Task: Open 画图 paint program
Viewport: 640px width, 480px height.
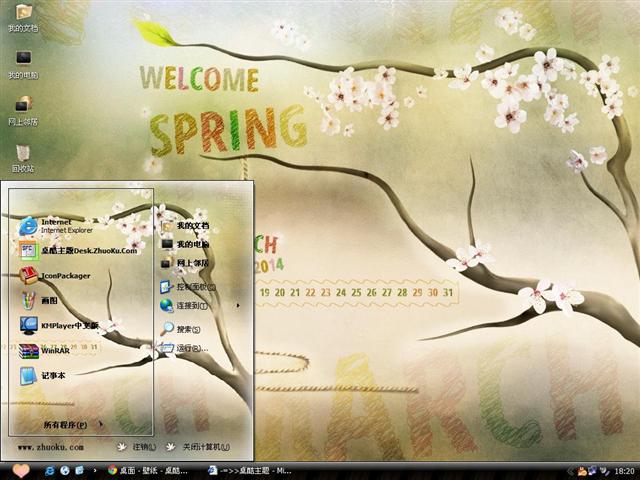Action: click(40, 301)
